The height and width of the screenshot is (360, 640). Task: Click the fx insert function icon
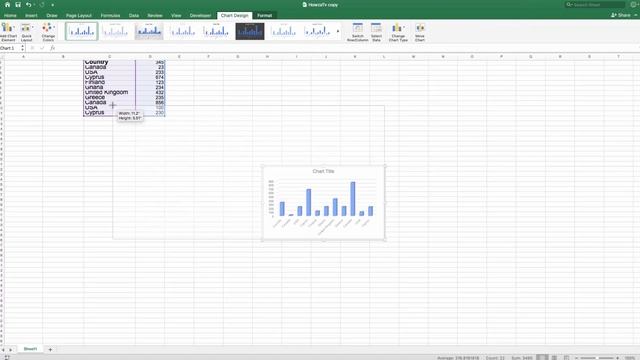coord(52,48)
